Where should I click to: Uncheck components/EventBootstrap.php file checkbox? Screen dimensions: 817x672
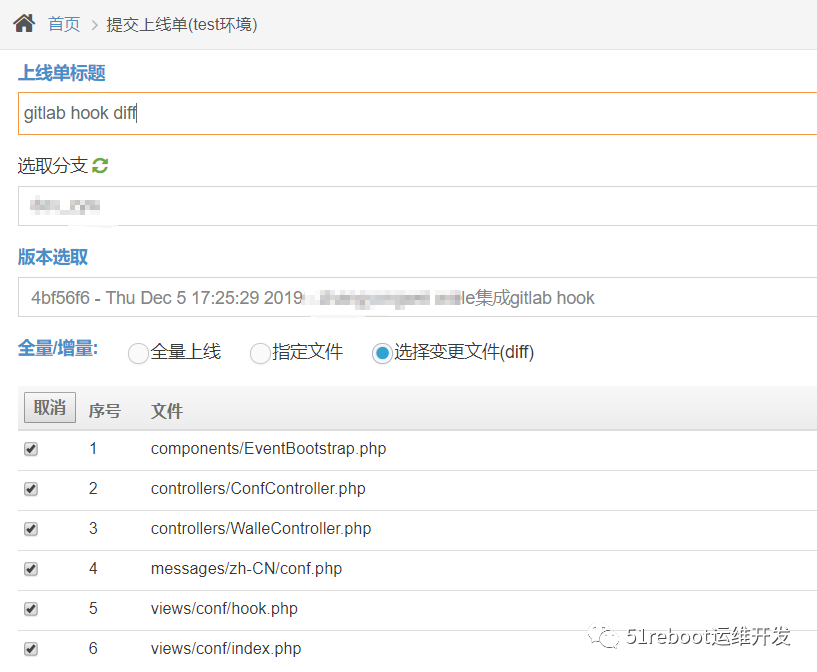(30, 449)
